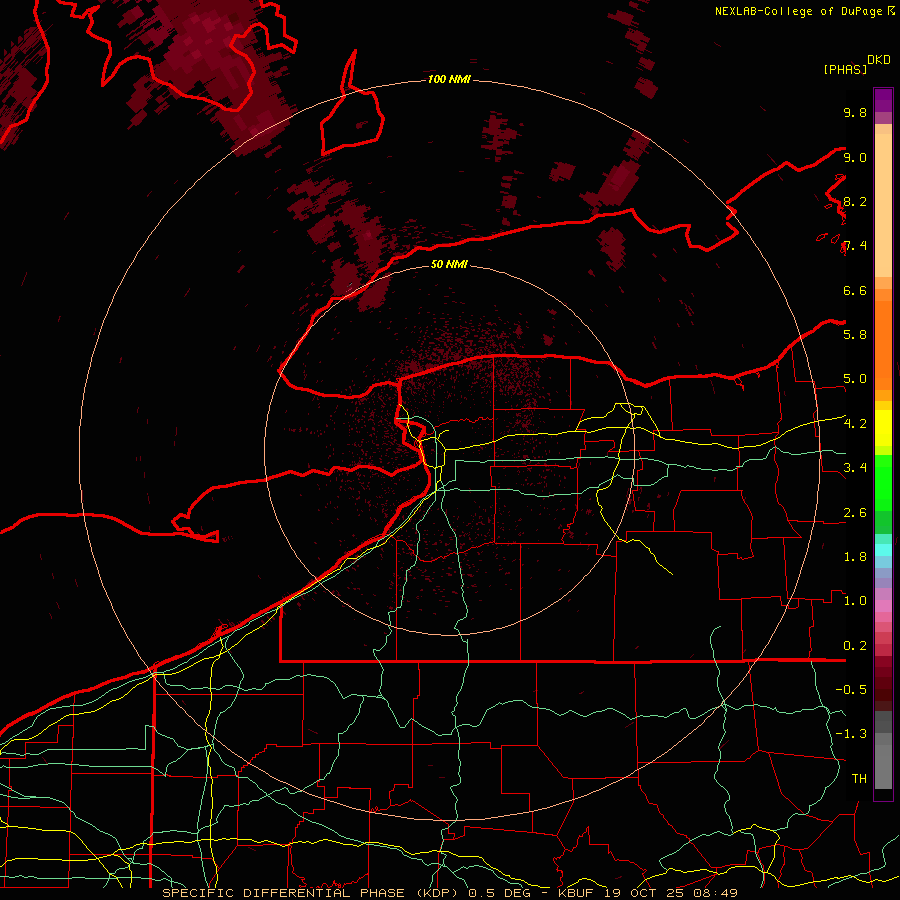The height and width of the screenshot is (900, 900).
Task: Click the 9.8 value on the scale
Action: [x=854, y=113]
